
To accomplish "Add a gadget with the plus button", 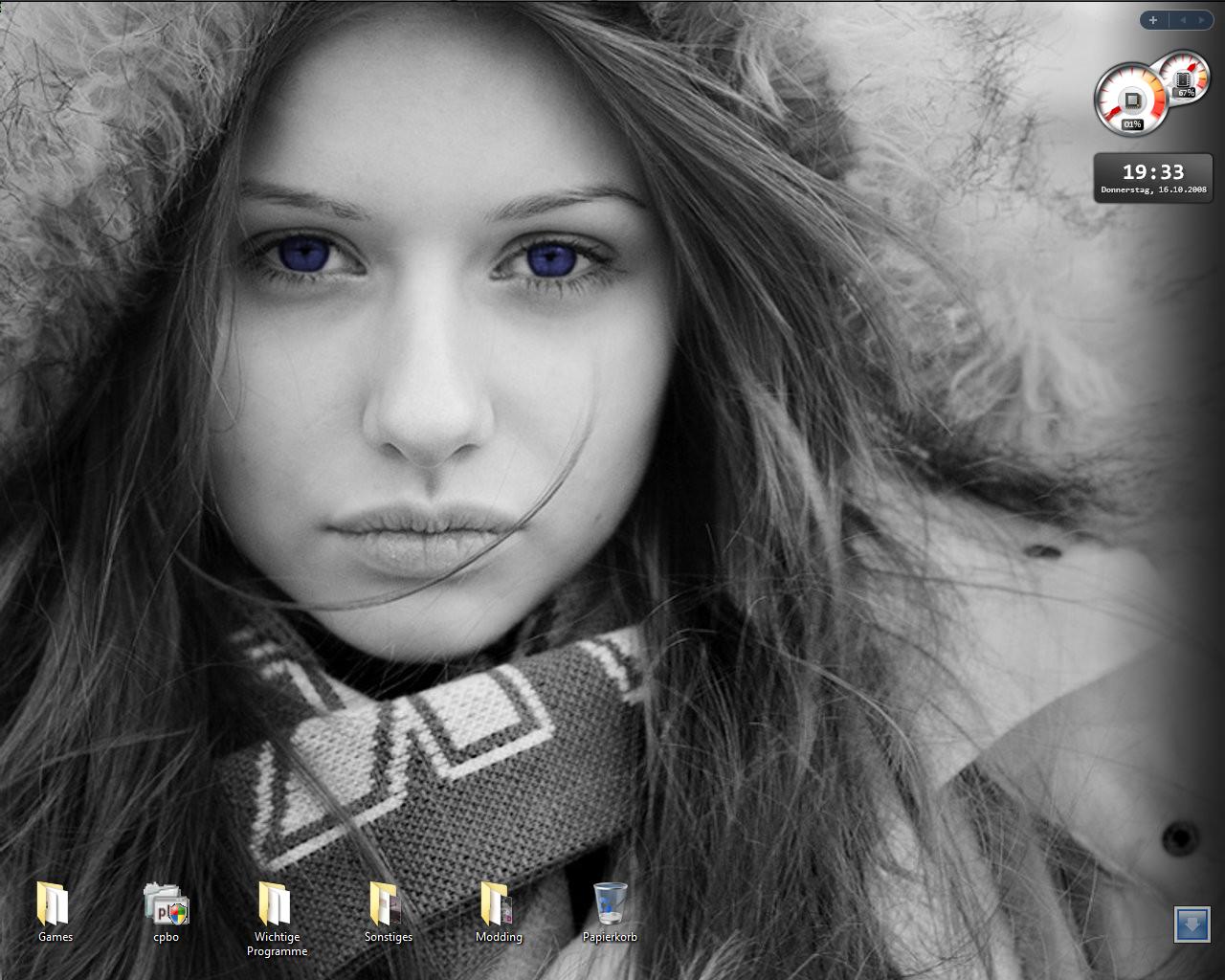I will (1153, 20).
